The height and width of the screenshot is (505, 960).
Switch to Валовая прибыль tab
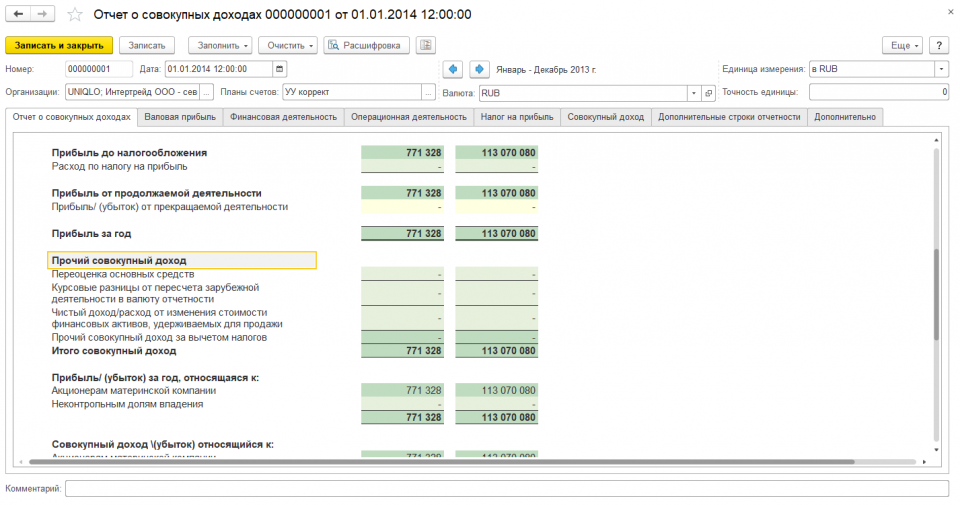180,117
